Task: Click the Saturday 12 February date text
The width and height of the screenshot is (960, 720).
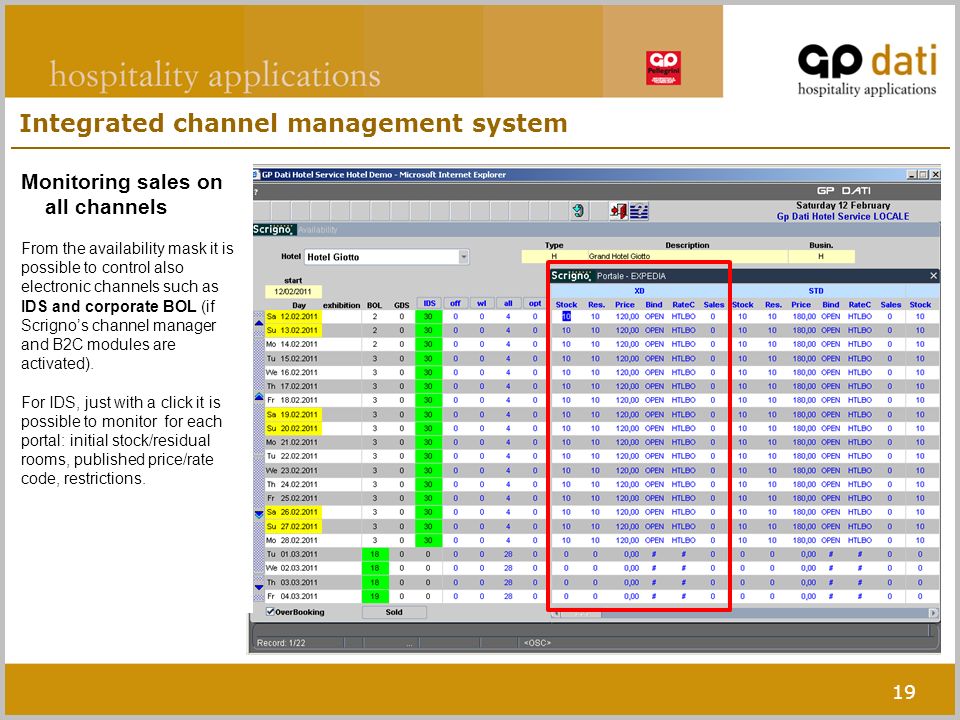Action: 843,205
